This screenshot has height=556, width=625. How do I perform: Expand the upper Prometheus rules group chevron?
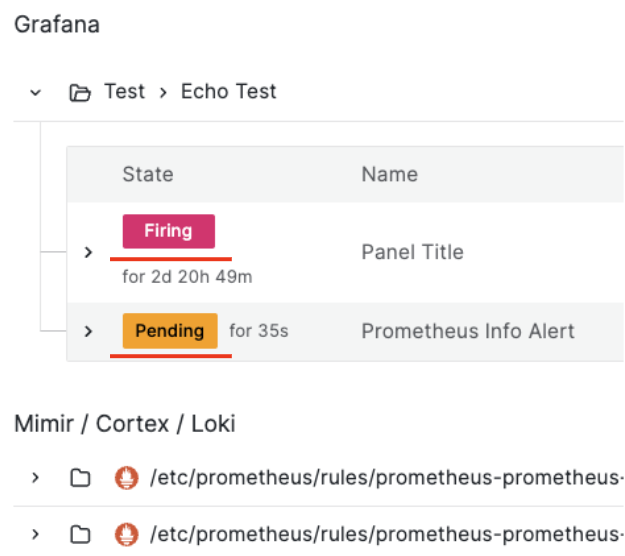click(36, 478)
